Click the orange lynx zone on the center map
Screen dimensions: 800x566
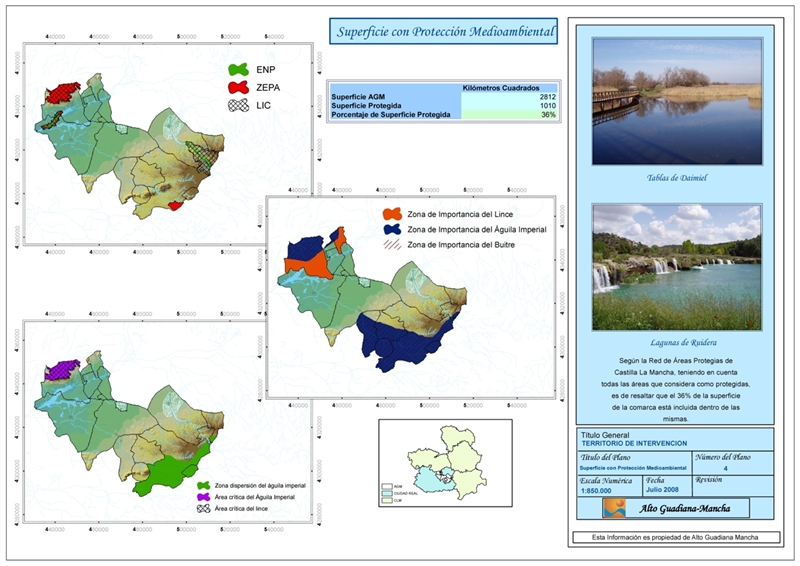309,266
